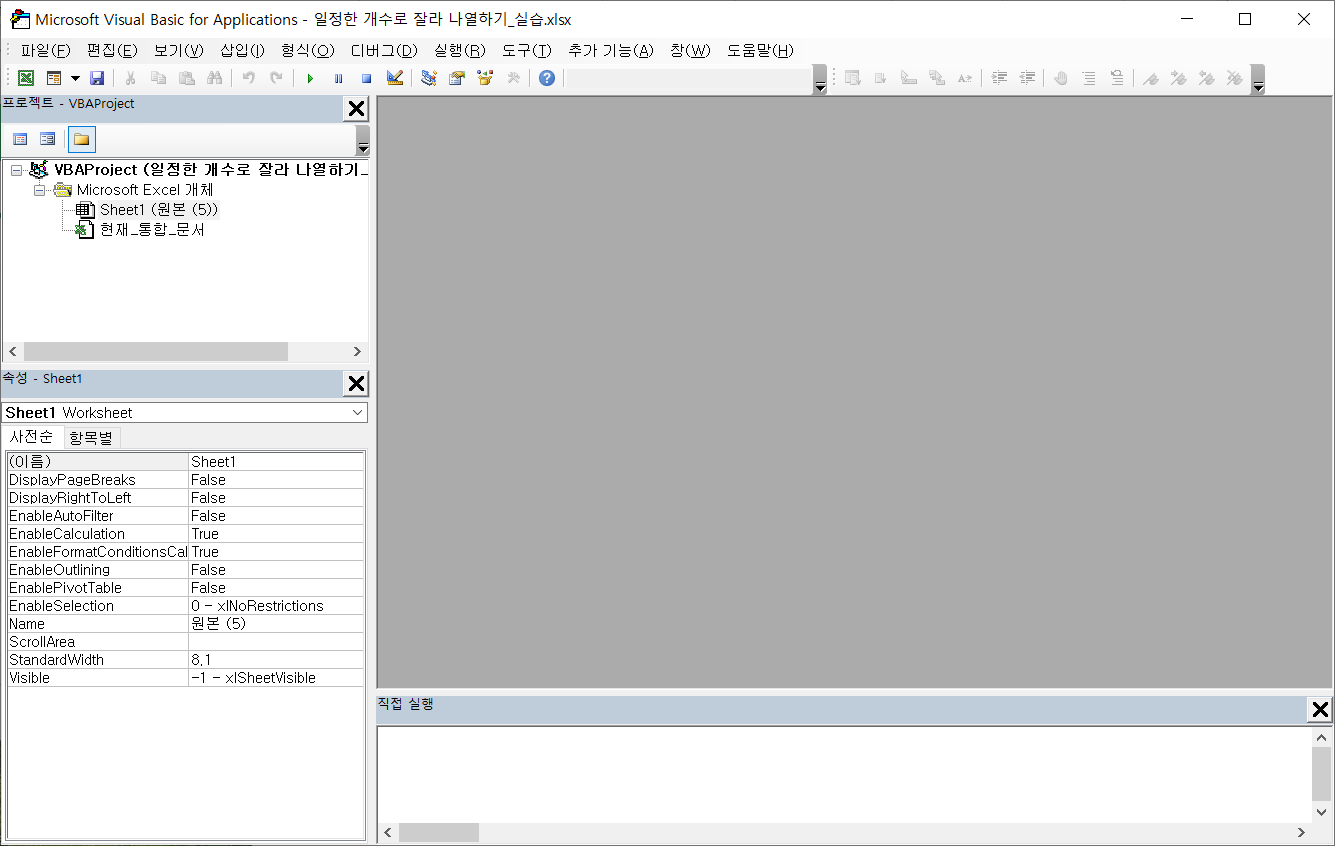Click the Undo arrow icon

(x=248, y=78)
